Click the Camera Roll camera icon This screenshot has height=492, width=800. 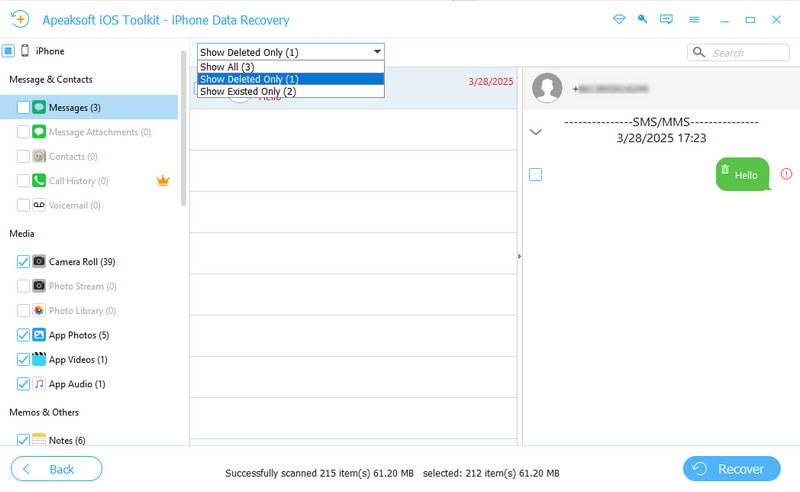(39, 261)
